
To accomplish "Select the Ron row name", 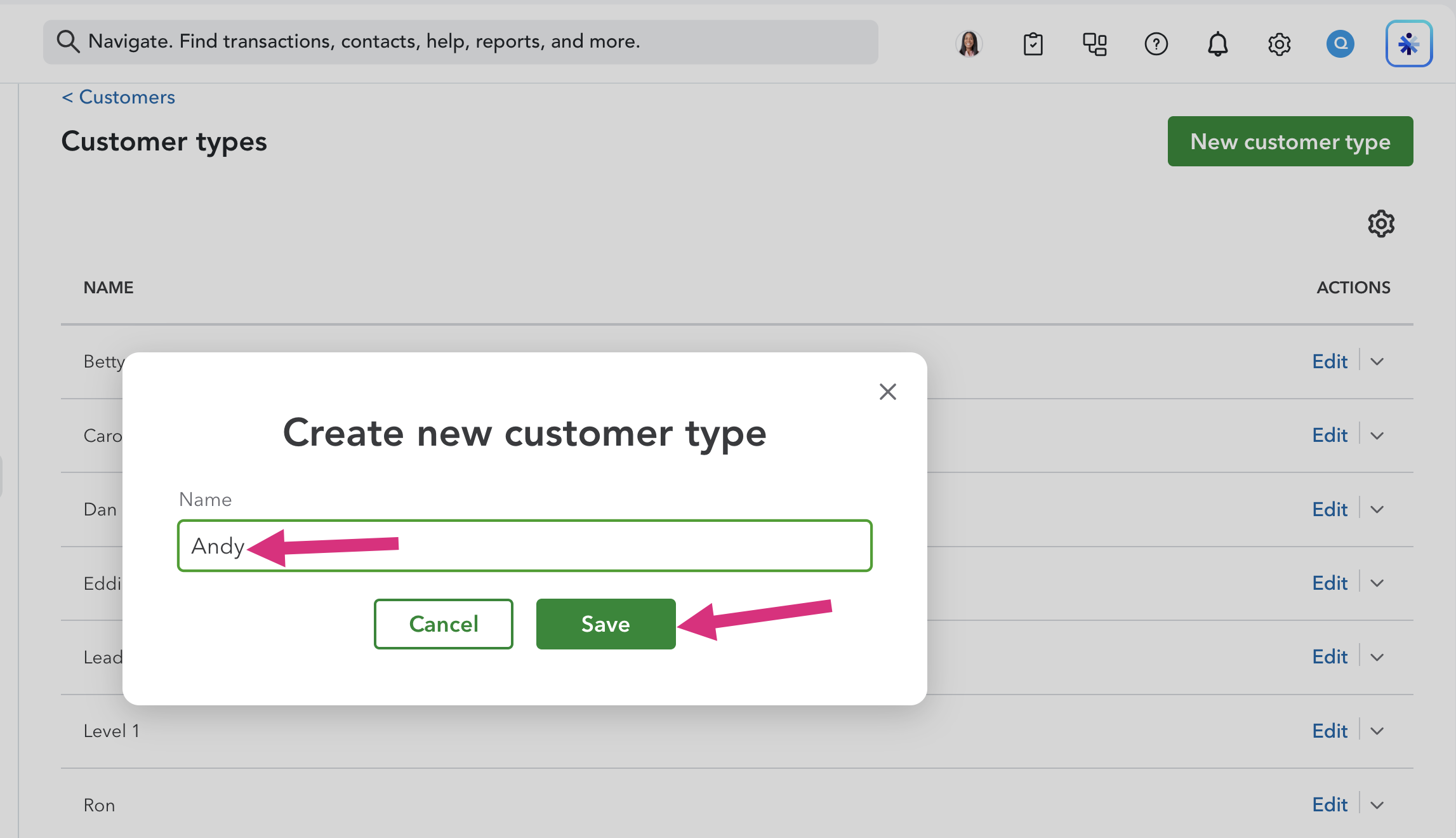I will click(99, 805).
